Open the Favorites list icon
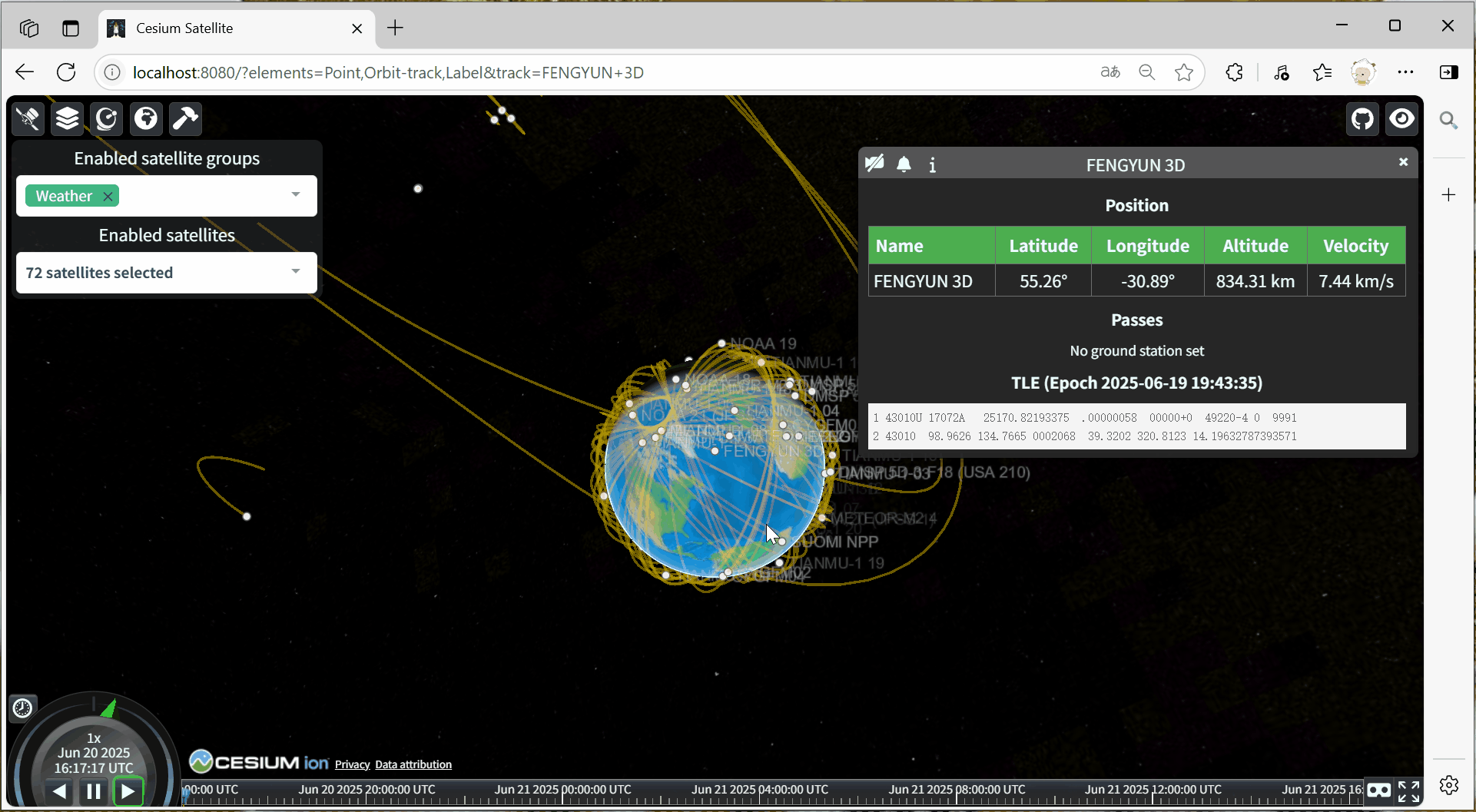Screen dimensions: 1476x812 (1322, 72)
